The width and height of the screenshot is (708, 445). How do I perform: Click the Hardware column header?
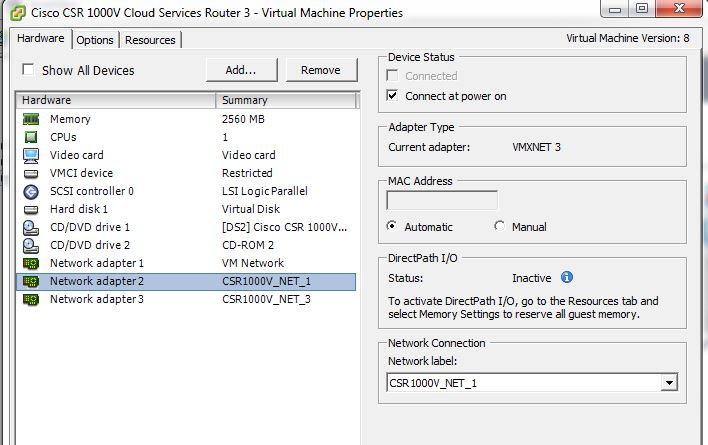click(116, 100)
